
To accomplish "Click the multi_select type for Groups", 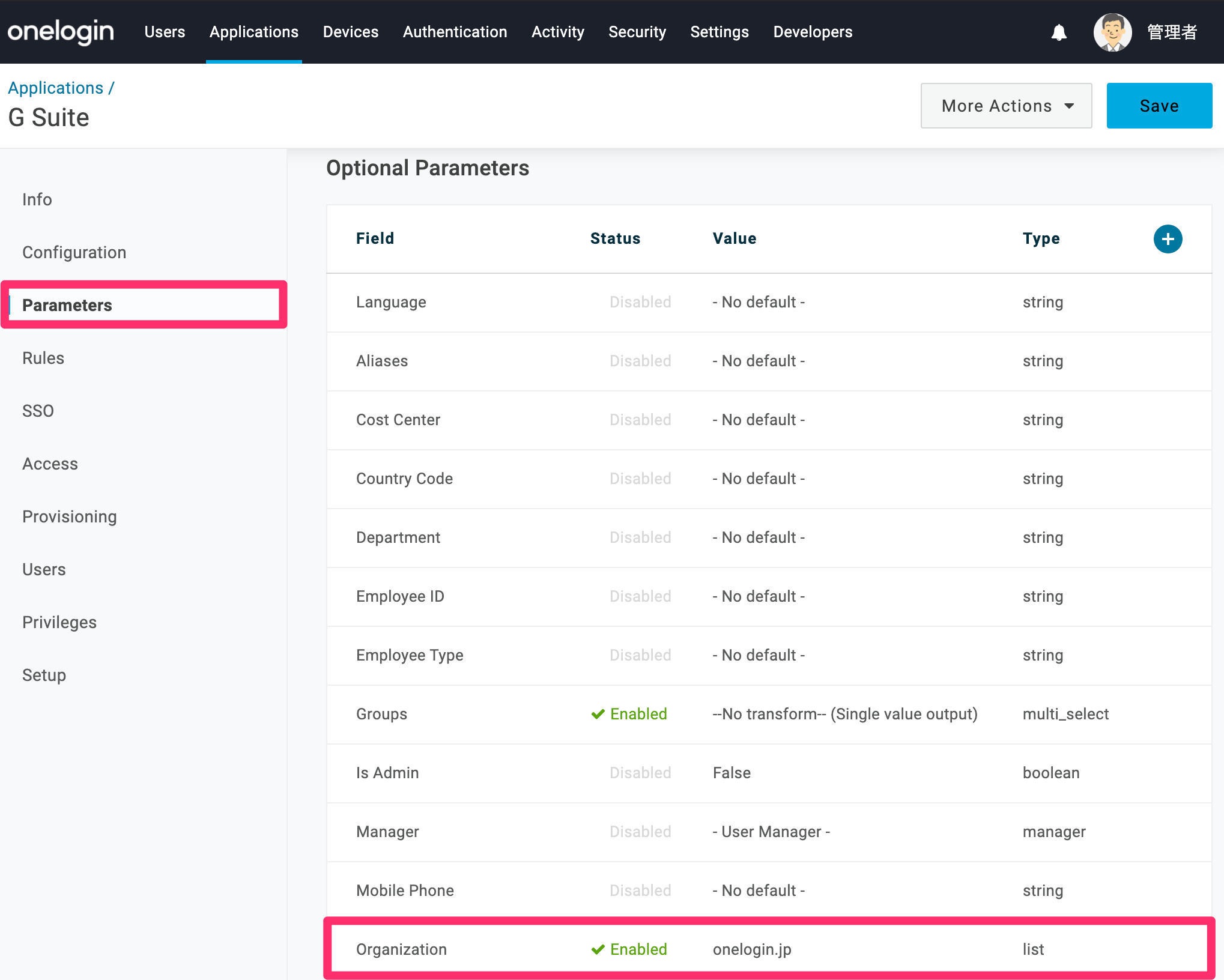I will [1065, 714].
